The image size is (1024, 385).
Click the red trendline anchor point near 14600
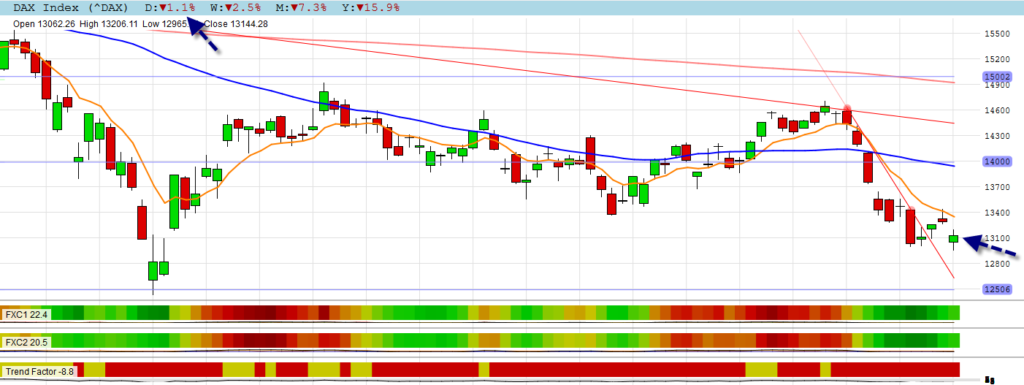847,108
